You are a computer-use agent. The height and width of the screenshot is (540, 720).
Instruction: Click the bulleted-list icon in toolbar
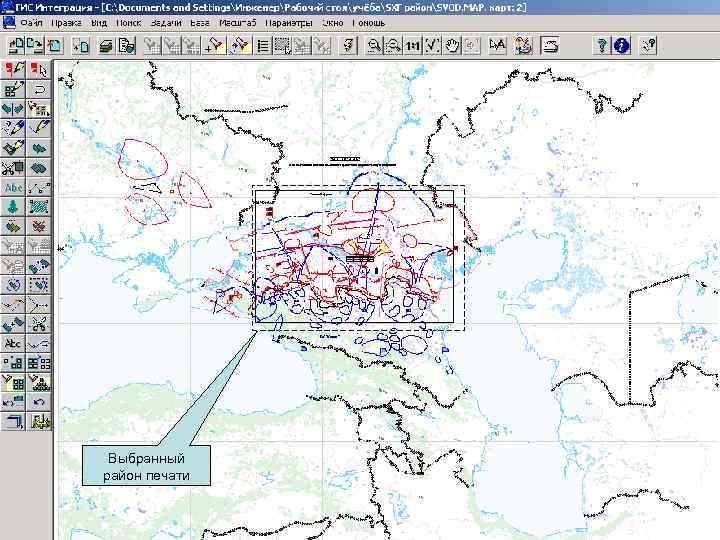263,45
